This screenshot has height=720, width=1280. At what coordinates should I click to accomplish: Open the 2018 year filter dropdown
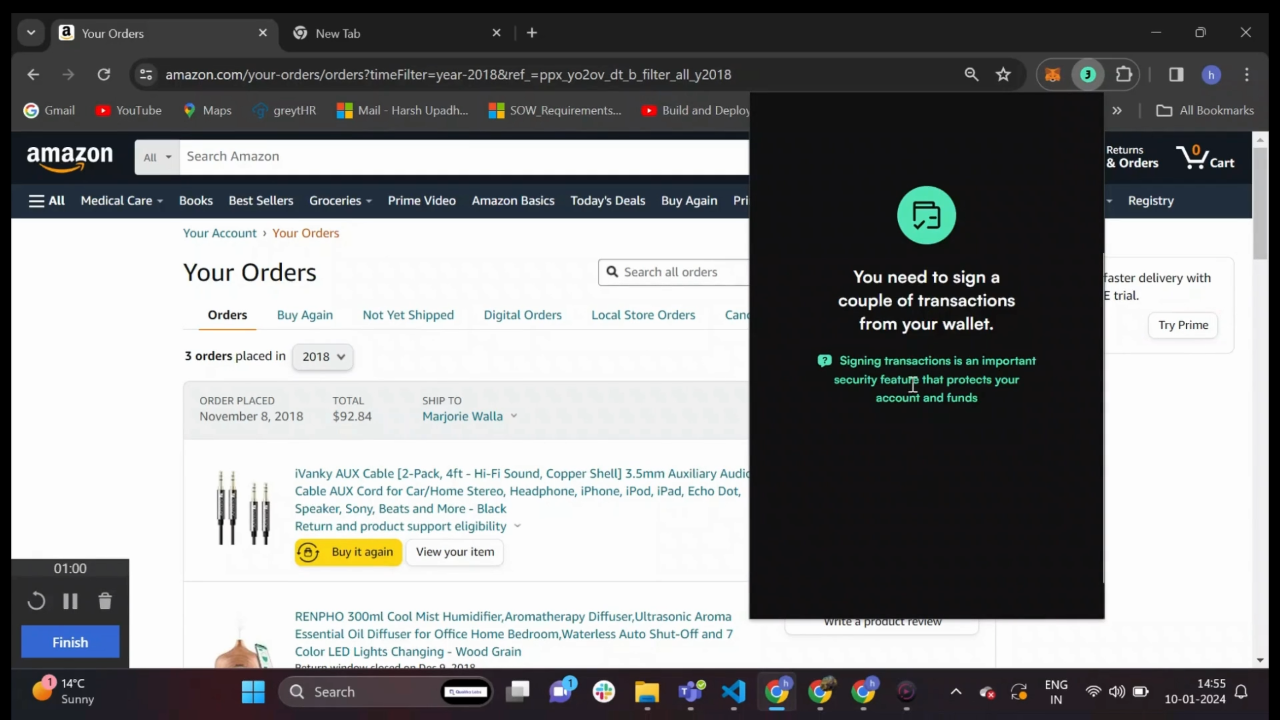click(322, 357)
